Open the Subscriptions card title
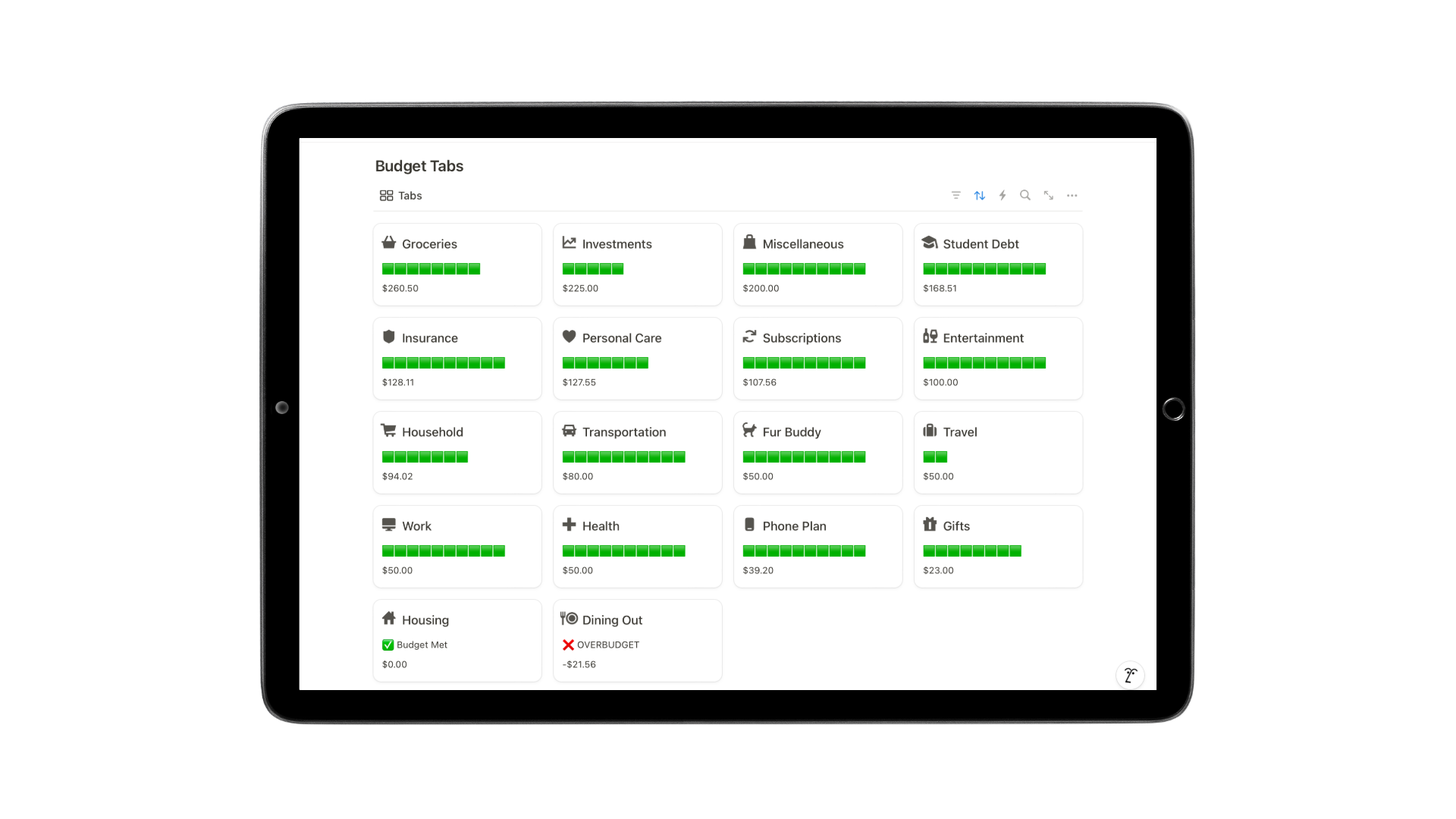Image resolution: width=1456 pixels, height=819 pixels. tap(801, 338)
